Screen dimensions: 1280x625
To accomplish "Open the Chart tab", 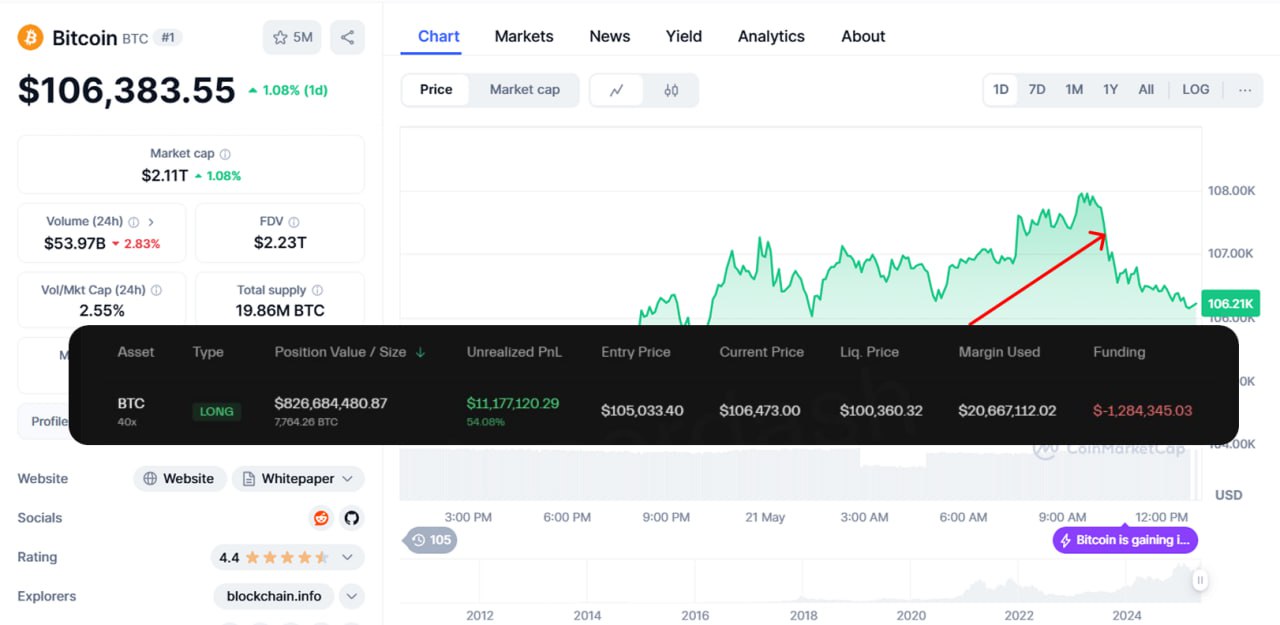I will pyautogui.click(x=439, y=36).
